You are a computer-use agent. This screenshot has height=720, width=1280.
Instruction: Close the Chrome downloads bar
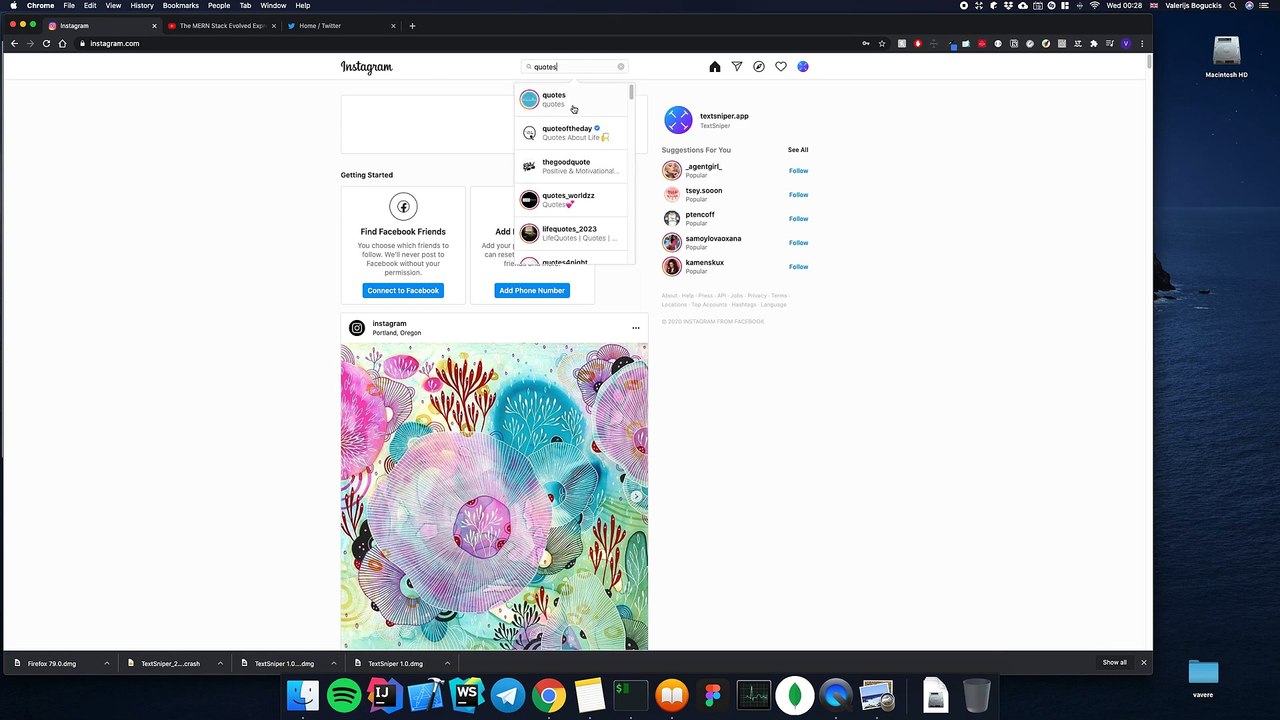tap(1144, 663)
